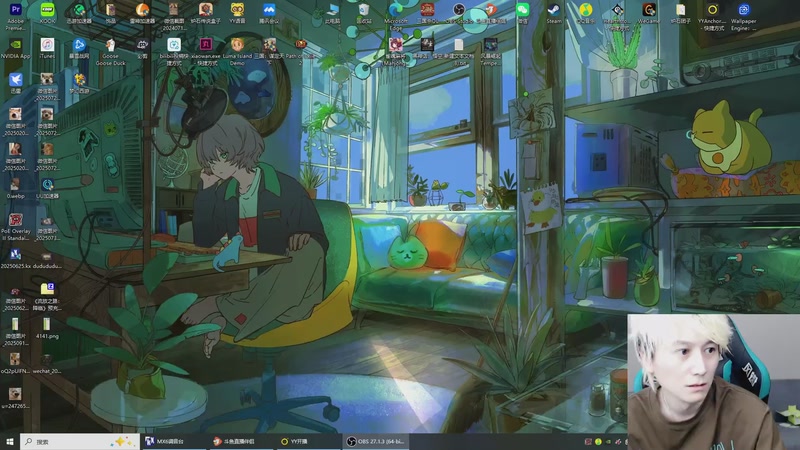Open Wallpaper Engine desktop shortcut
Viewport: 800px width, 450px height.
click(743, 16)
